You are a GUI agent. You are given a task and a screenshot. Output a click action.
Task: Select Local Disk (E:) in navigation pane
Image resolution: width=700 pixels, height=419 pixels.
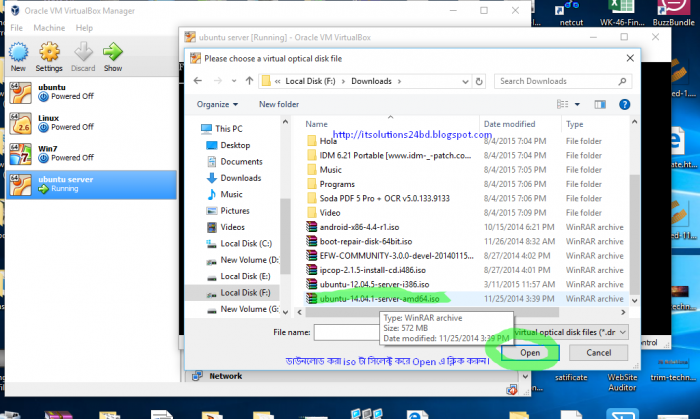click(238, 276)
